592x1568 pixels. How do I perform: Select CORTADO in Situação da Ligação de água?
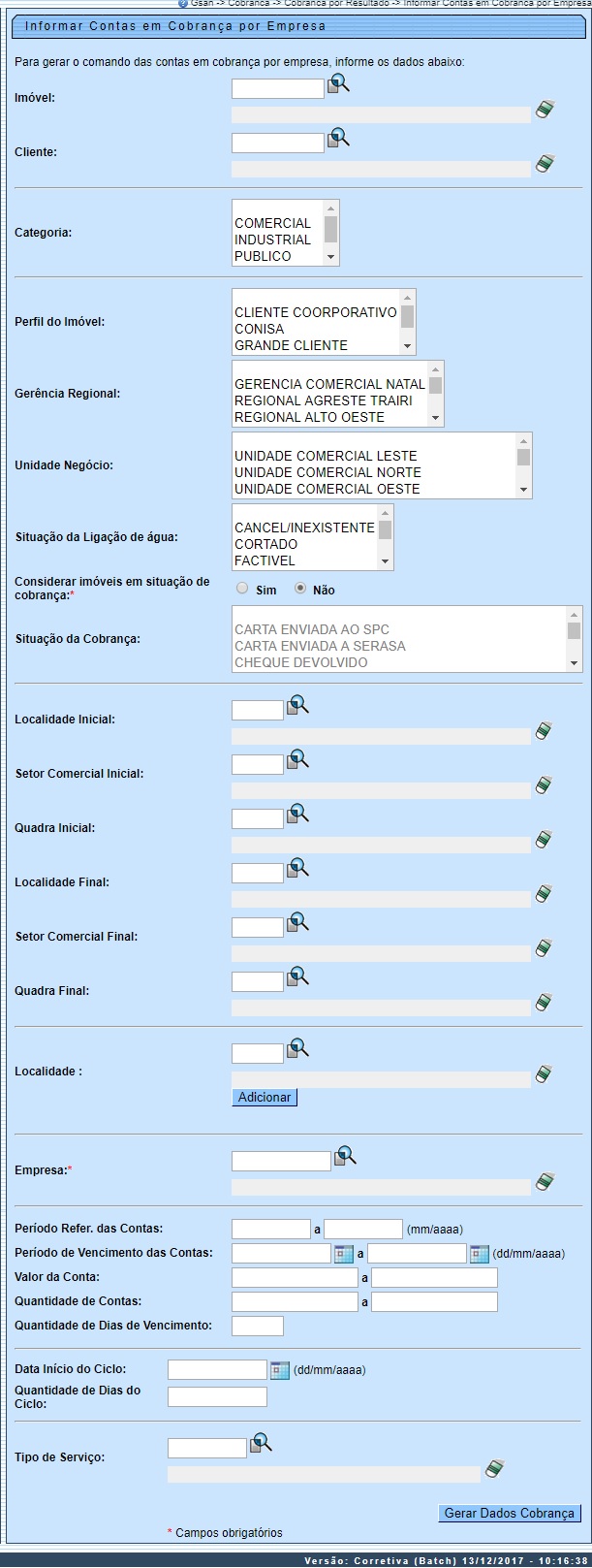point(266,544)
